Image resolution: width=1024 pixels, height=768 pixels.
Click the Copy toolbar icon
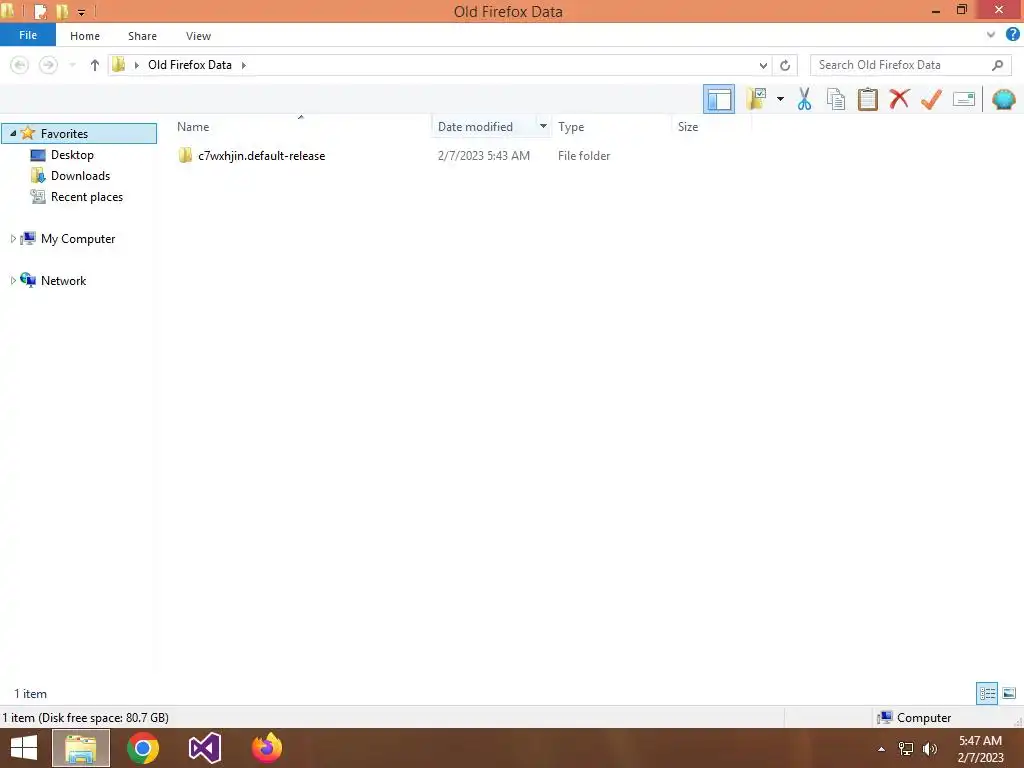(x=836, y=99)
